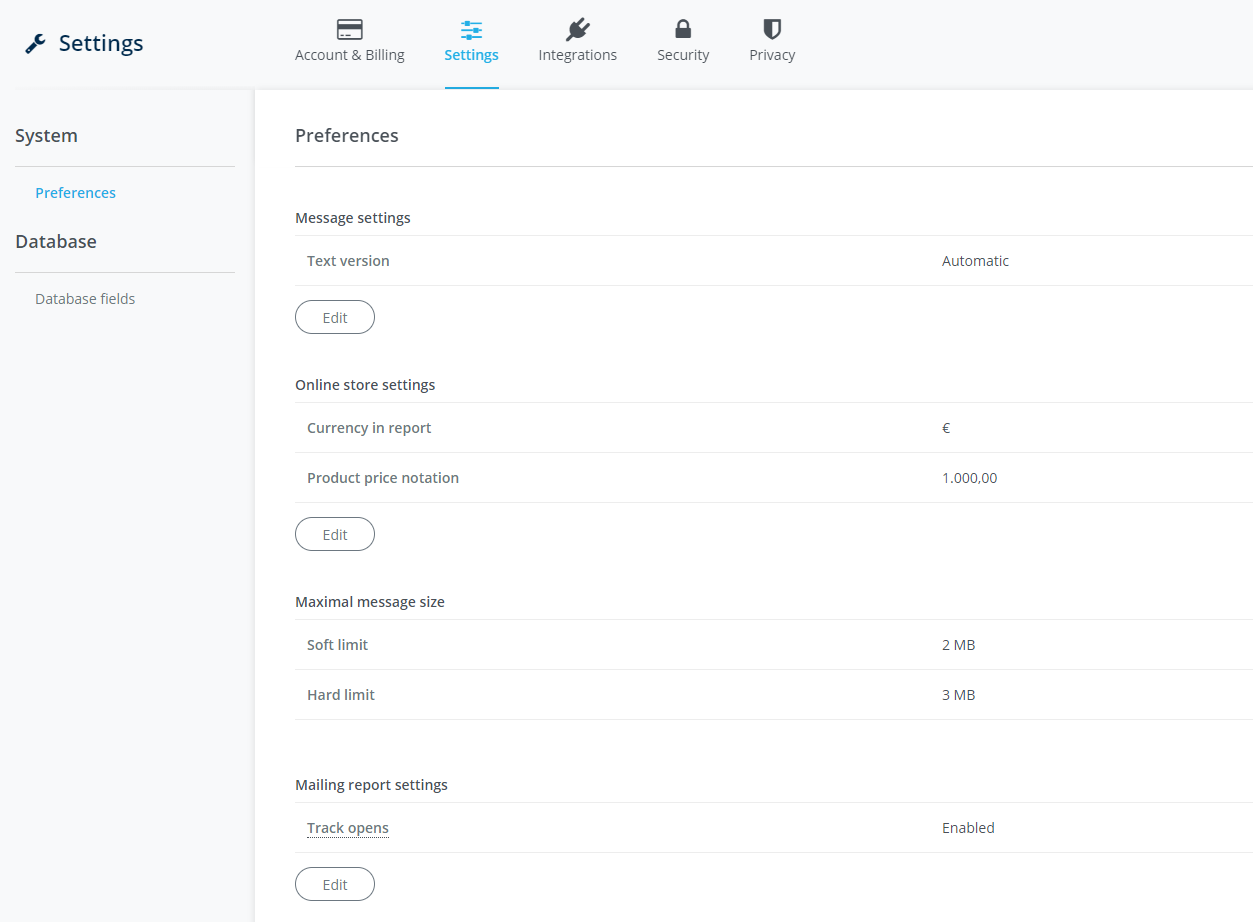
Task: Click the Text version row label
Action: pos(348,260)
